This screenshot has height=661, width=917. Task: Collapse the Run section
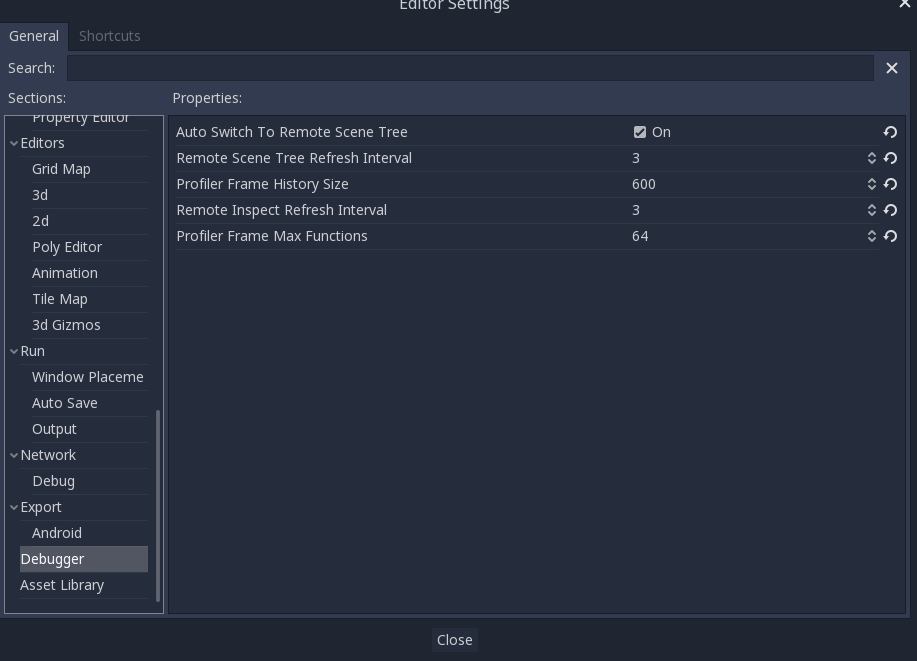click(x=14, y=351)
